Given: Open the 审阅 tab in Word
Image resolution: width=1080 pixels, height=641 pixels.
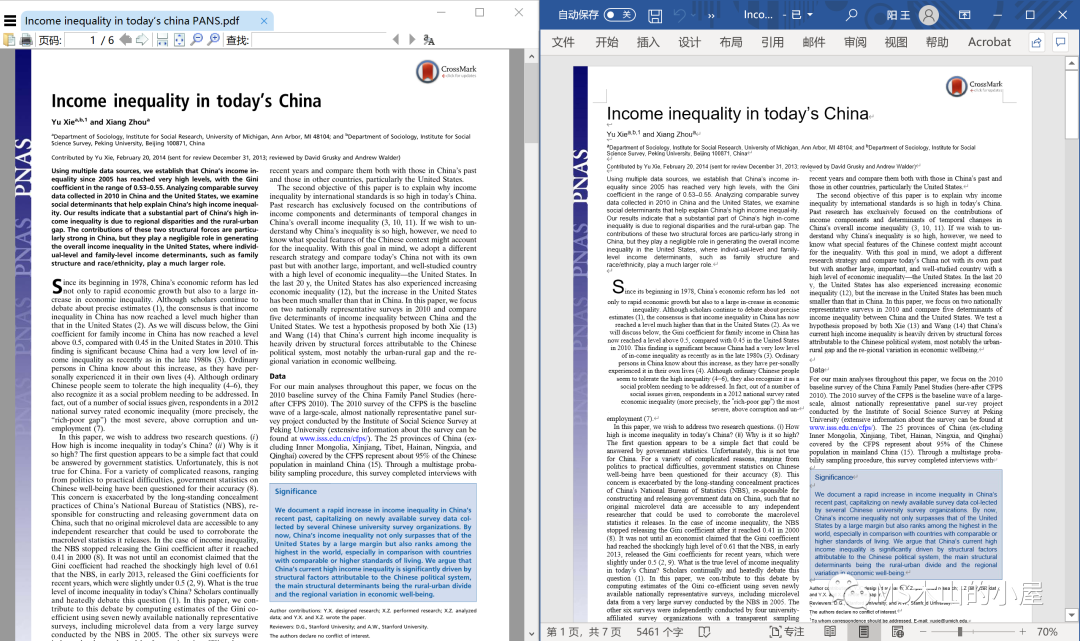Looking at the screenshot, I should pos(855,42).
